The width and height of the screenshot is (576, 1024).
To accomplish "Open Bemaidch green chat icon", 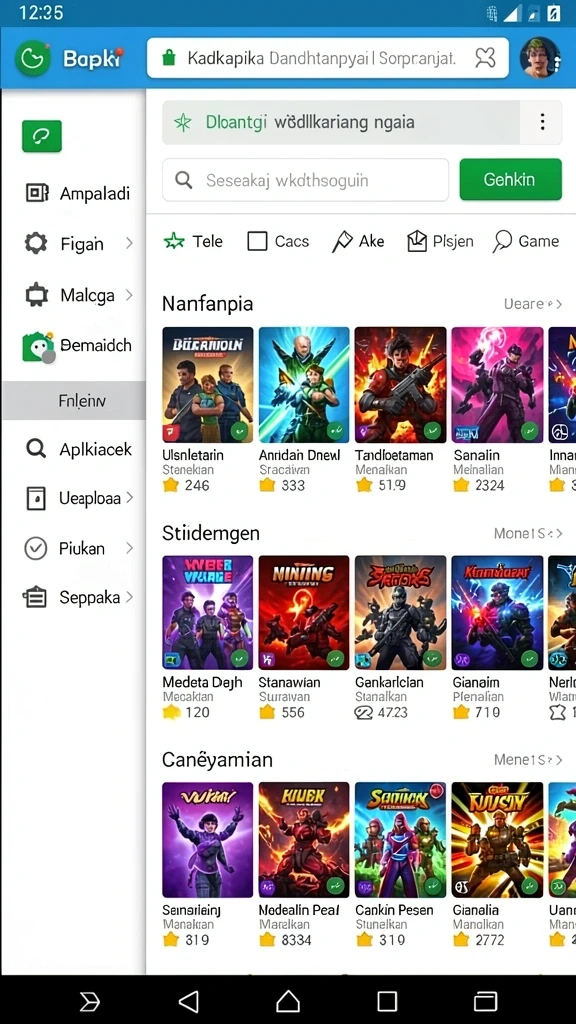I will 38,347.
